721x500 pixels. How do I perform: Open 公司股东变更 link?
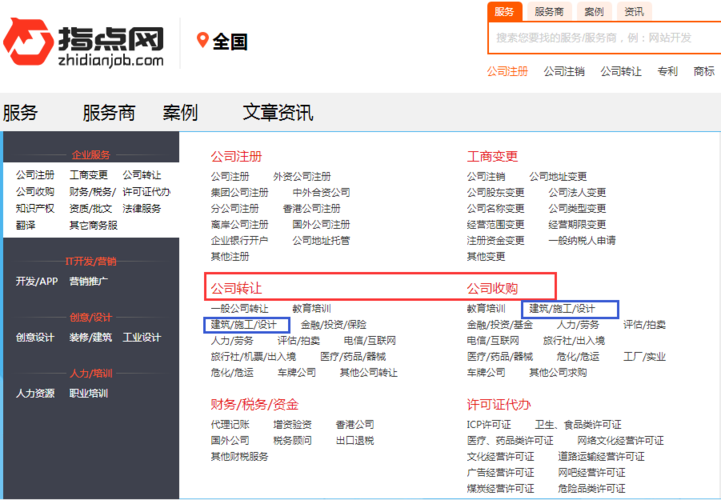(496, 192)
